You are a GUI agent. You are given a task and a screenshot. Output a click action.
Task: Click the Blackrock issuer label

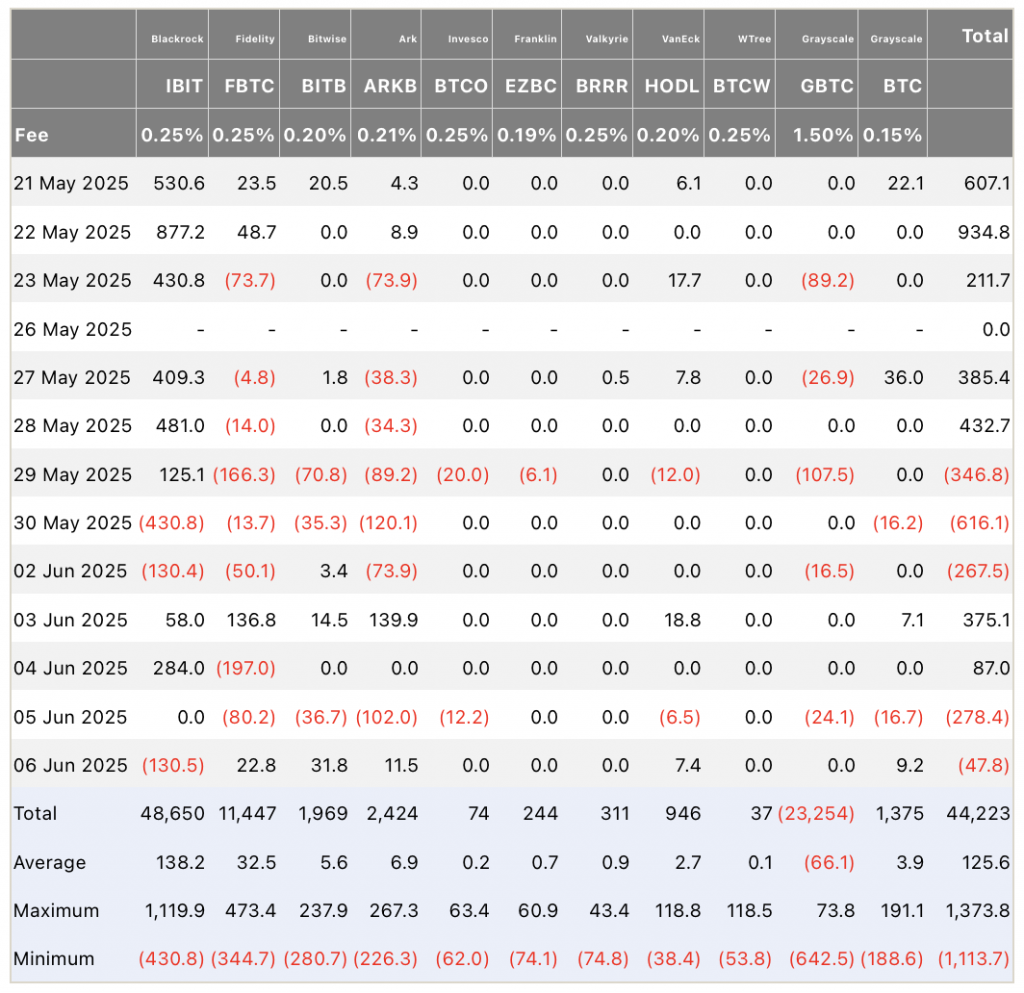click(177, 39)
